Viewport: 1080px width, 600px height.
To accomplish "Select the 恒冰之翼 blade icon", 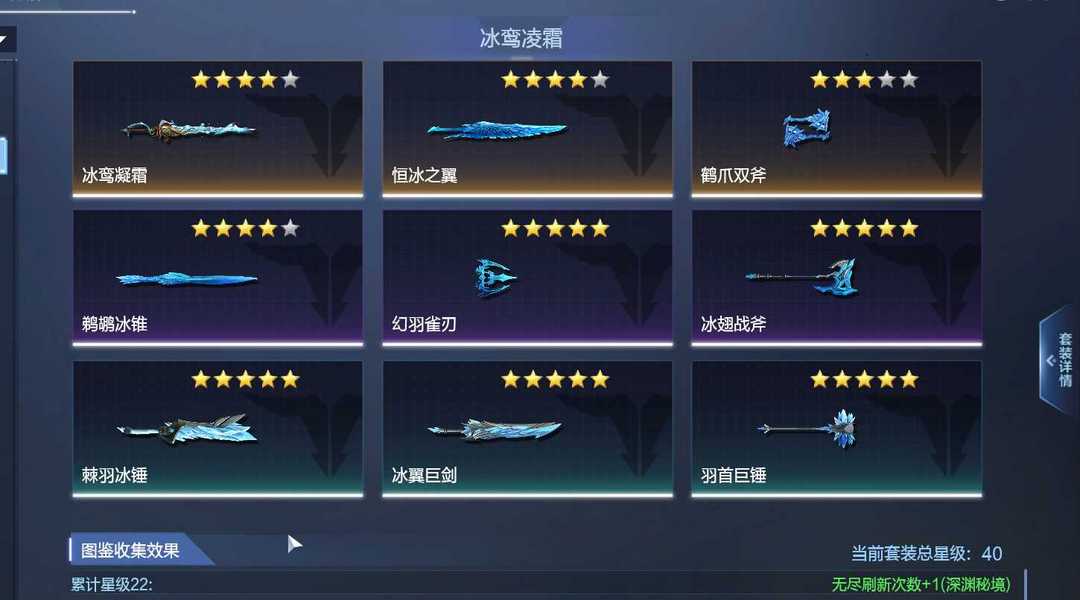I will tap(497, 130).
